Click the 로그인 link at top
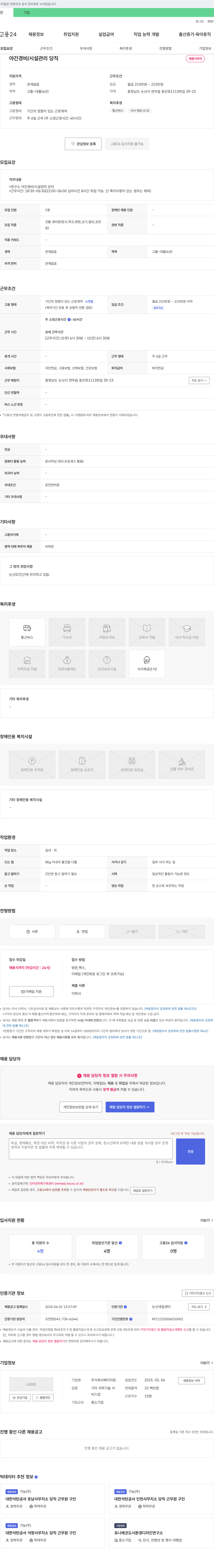Screen dimensions: 214x1568 (200, 21)
